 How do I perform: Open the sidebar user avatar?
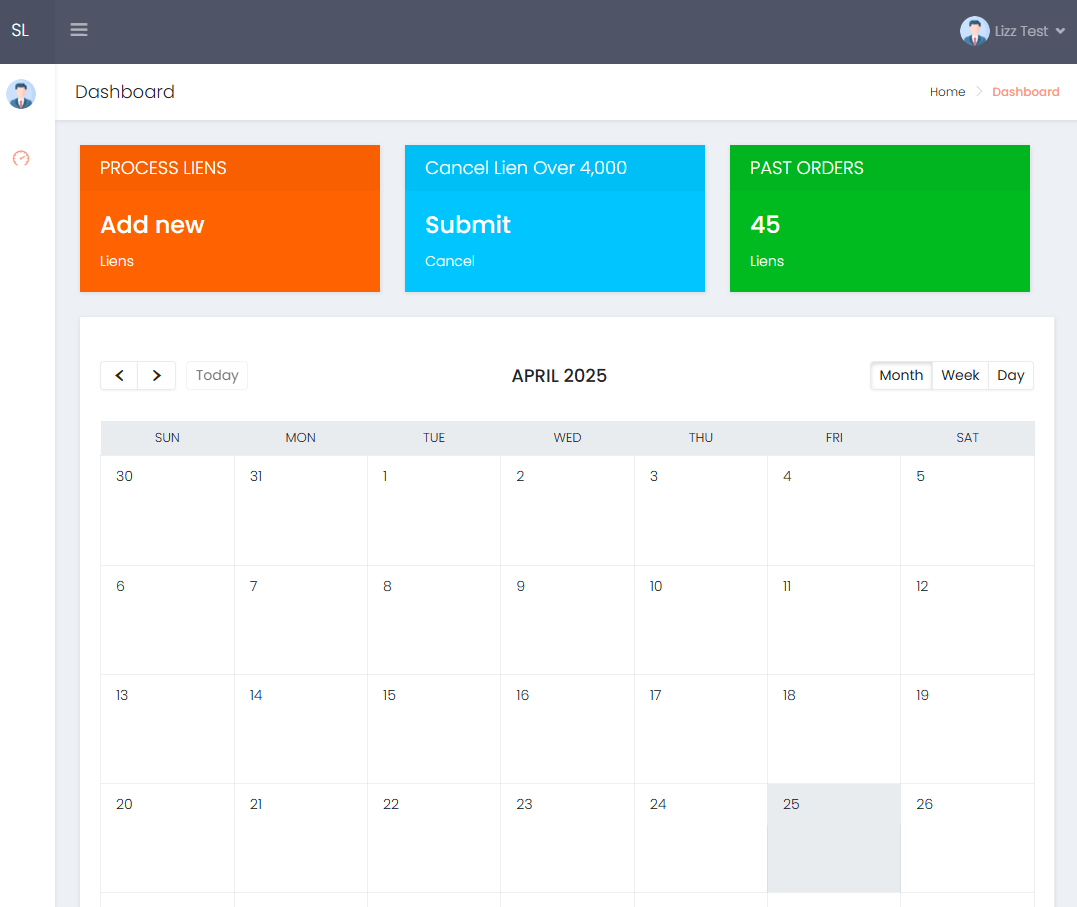(x=21, y=94)
